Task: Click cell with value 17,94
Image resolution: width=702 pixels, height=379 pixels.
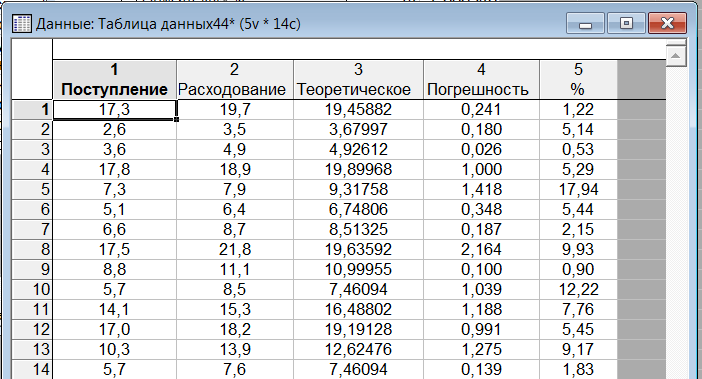Action: [578, 190]
